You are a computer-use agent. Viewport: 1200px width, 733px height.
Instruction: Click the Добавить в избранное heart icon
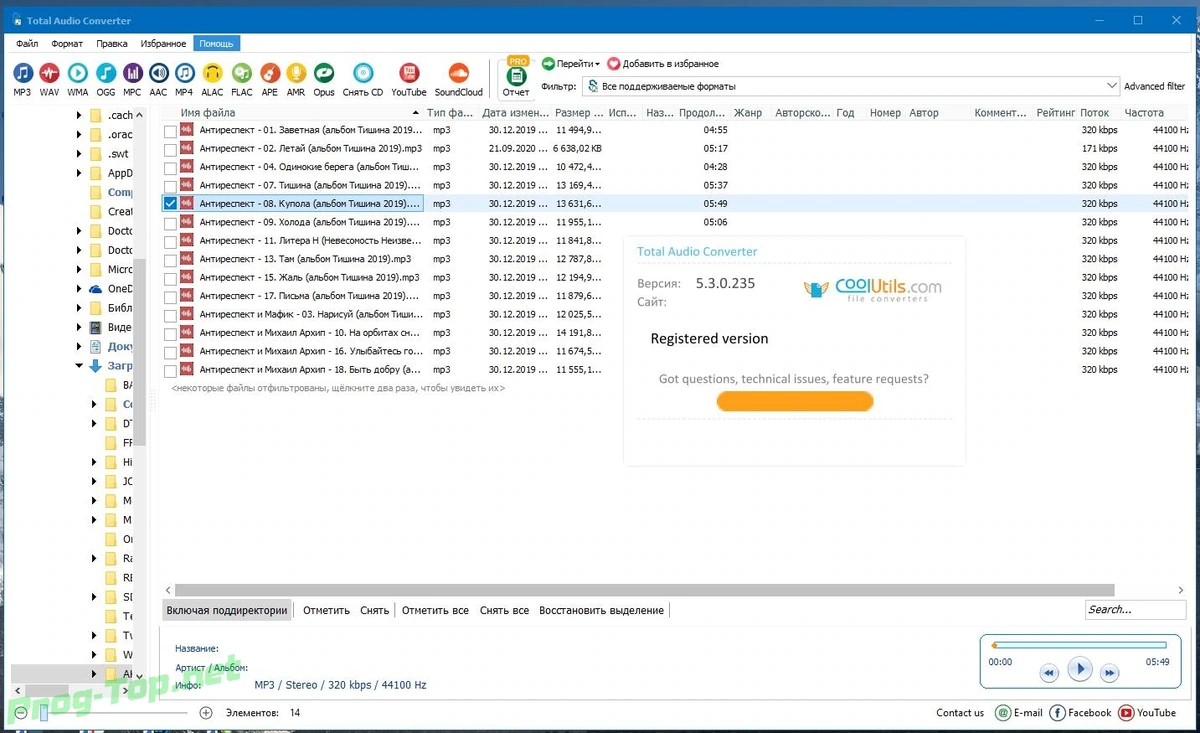coord(613,64)
